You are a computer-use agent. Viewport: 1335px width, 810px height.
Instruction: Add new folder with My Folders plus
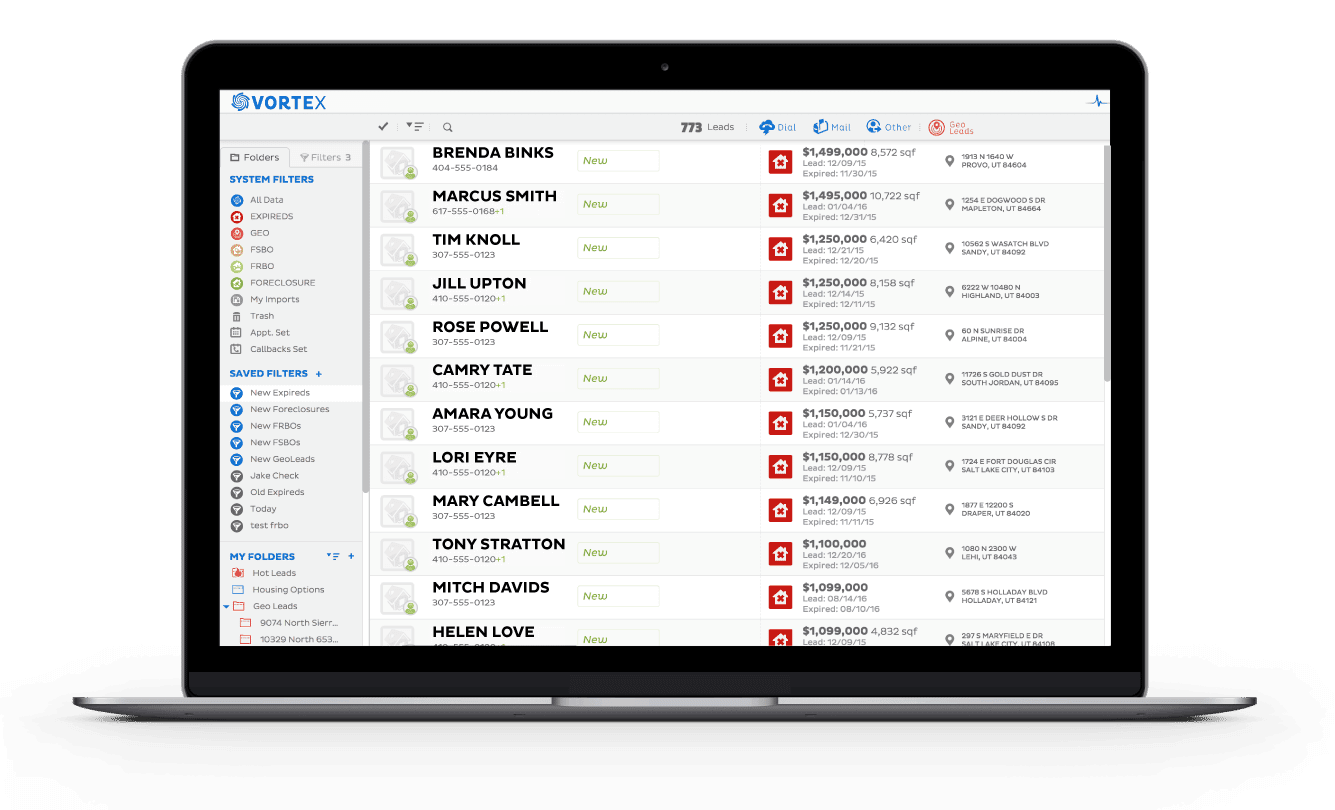tap(351, 556)
